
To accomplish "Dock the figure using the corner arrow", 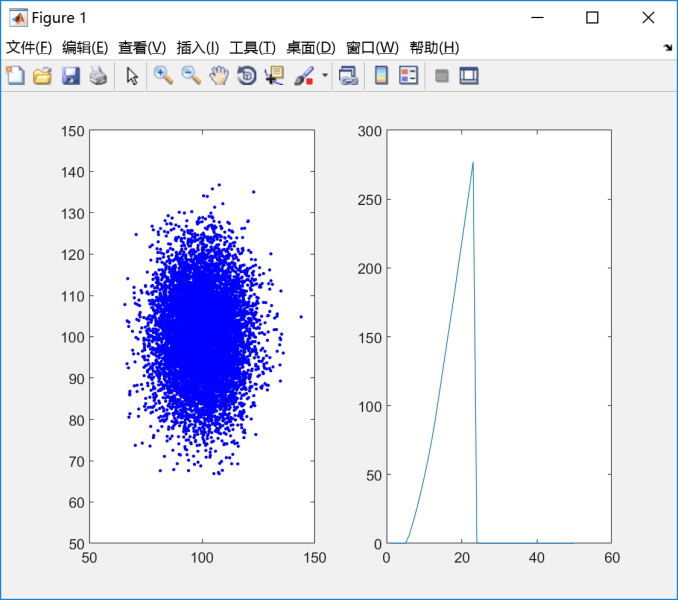I will click(x=668, y=48).
